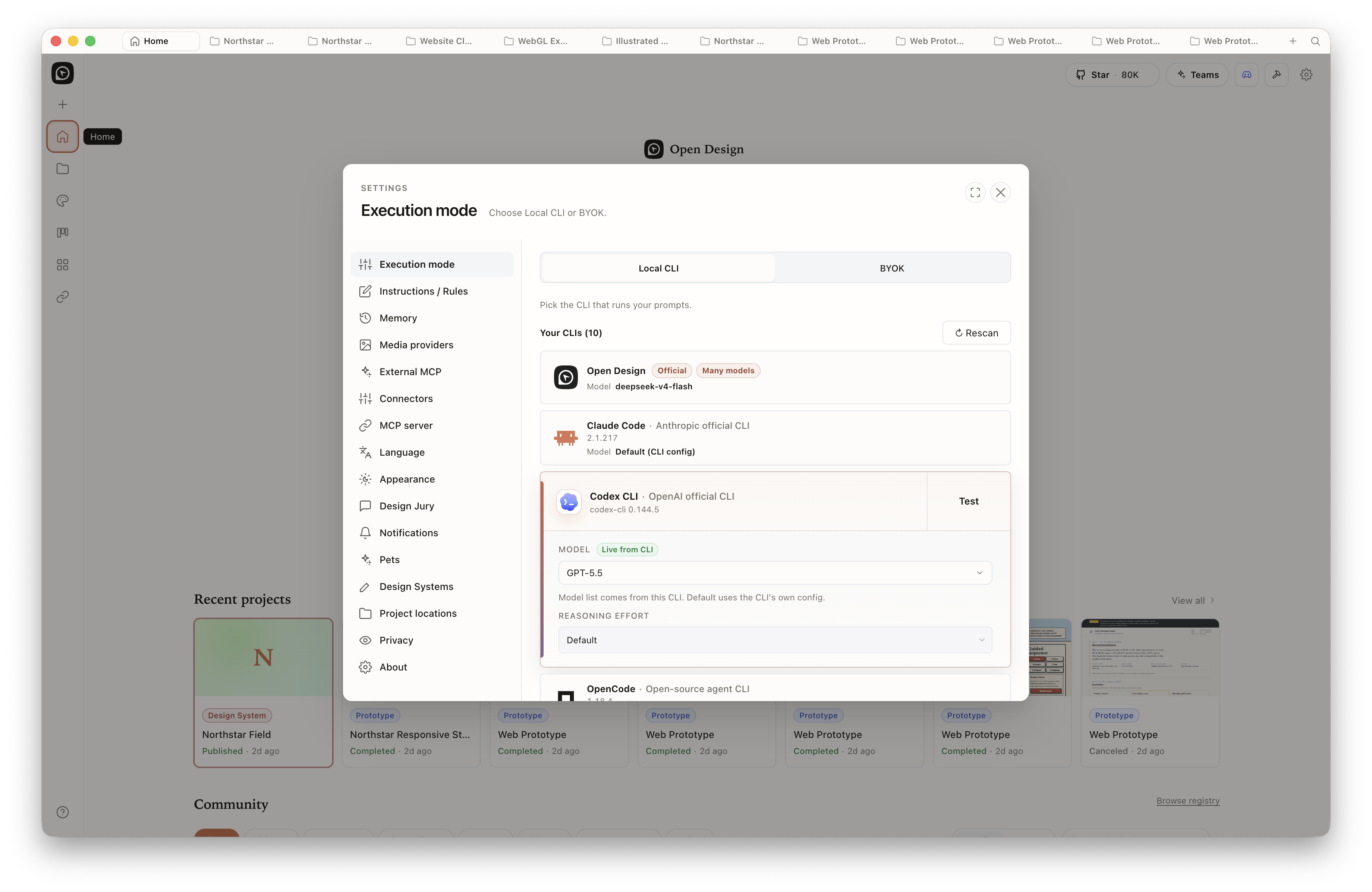The height and width of the screenshot is (892, 1372).
Task: Click GitHub Star 80K button
Action: (x=1111, y=75)
